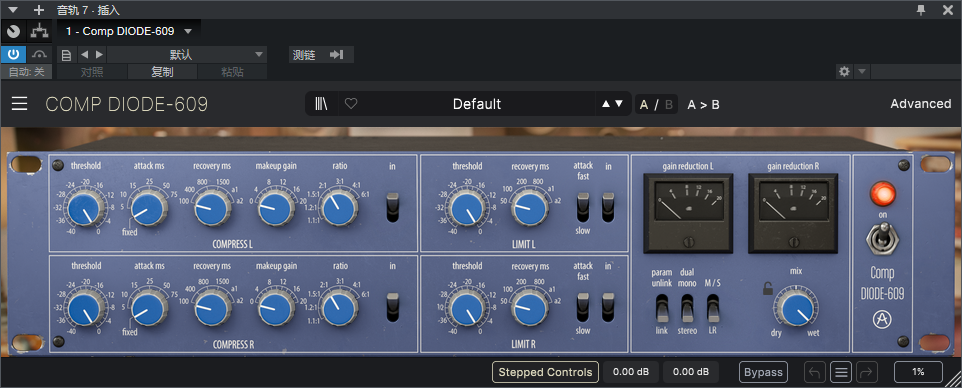
Task: Select next preset with down arrow
Action: pos(619,104)
